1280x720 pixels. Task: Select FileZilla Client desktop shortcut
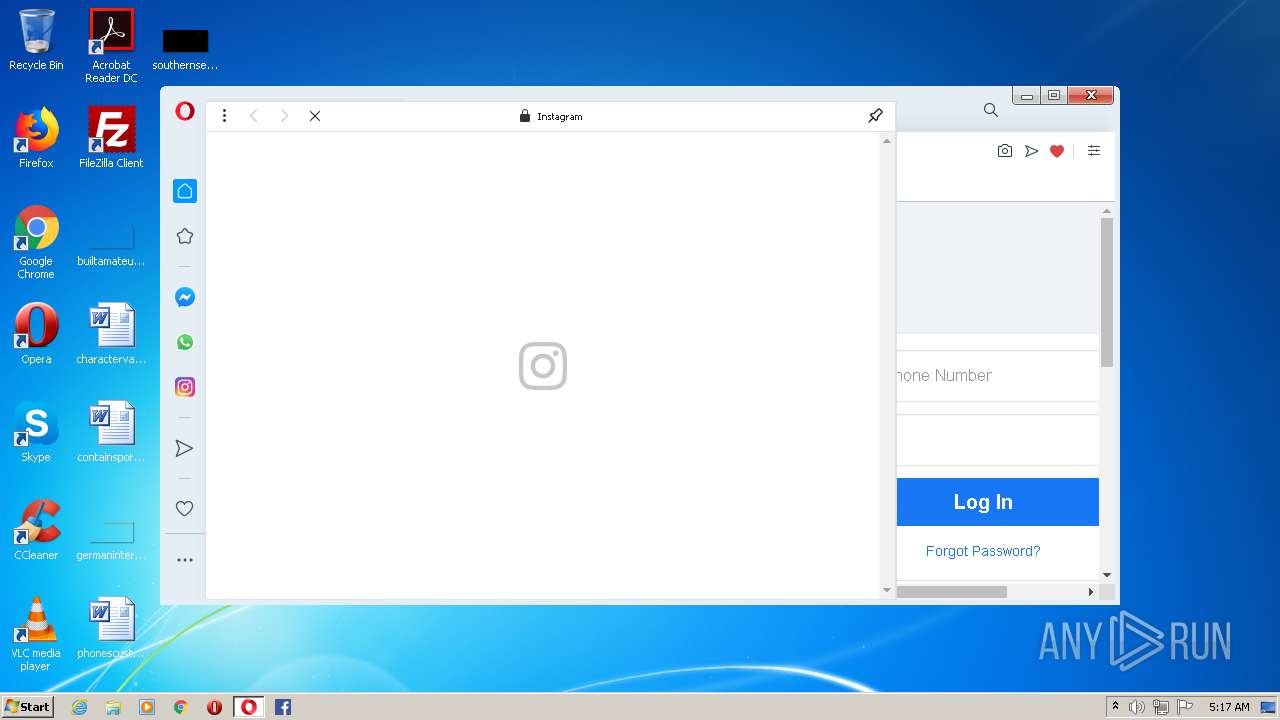click(111, 138)
